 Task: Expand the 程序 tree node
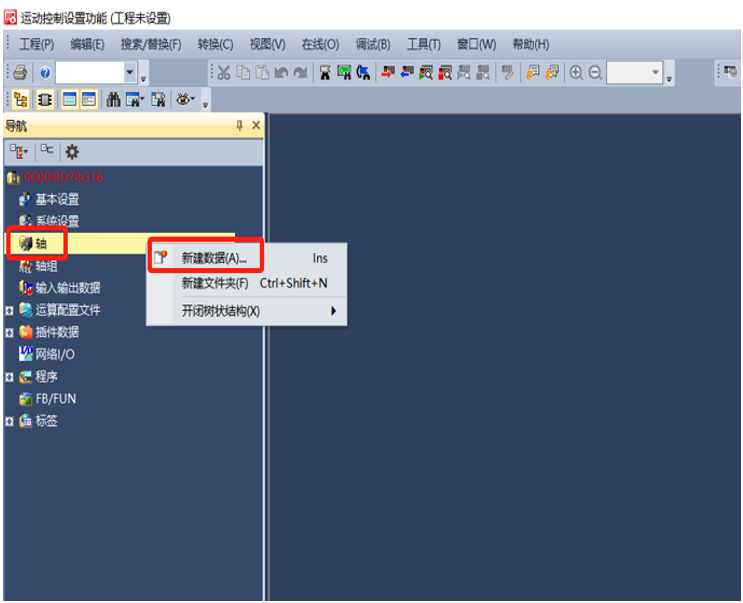[9, 377]
